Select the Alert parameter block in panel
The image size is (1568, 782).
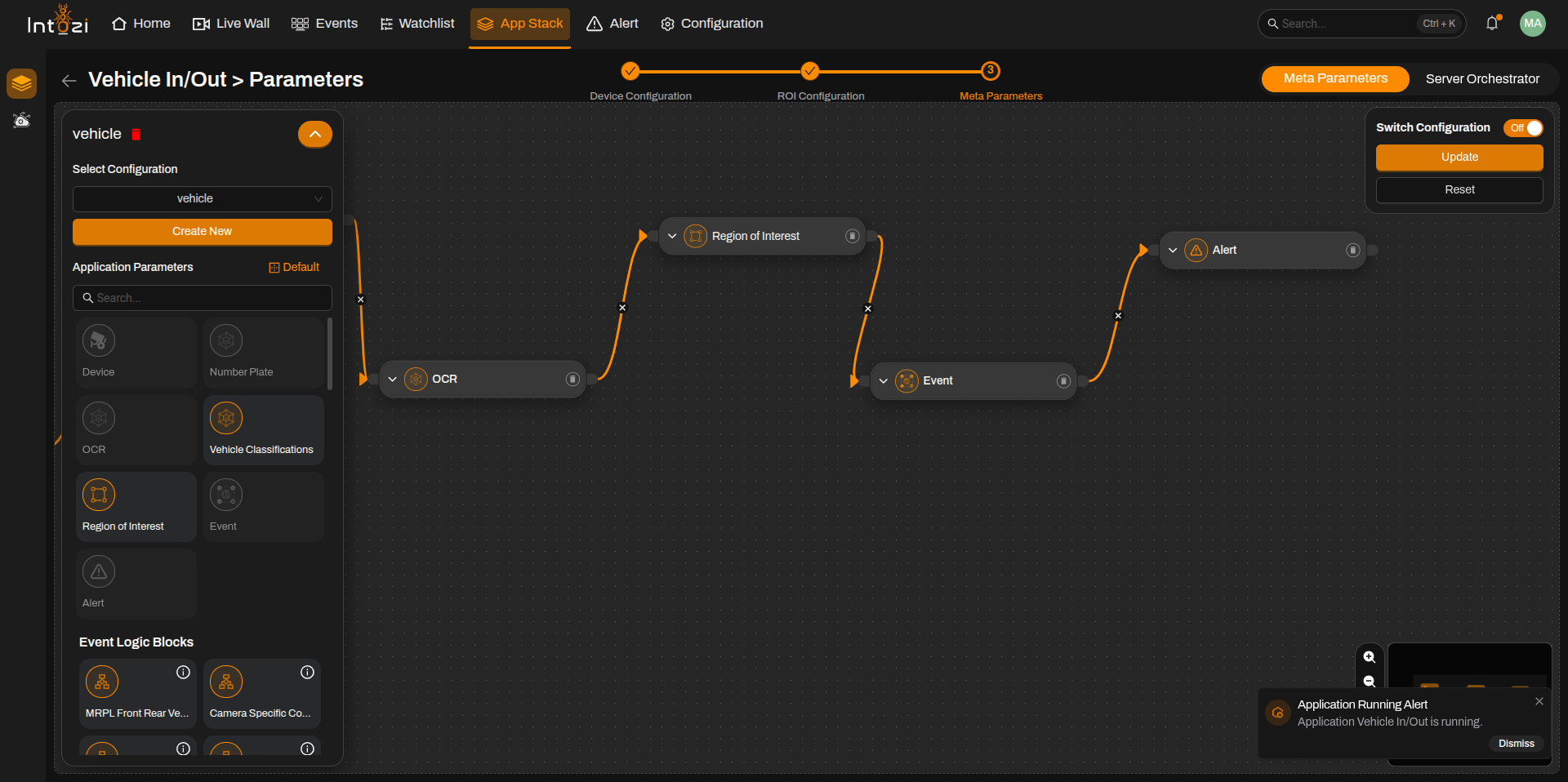(x=136, y=584)
